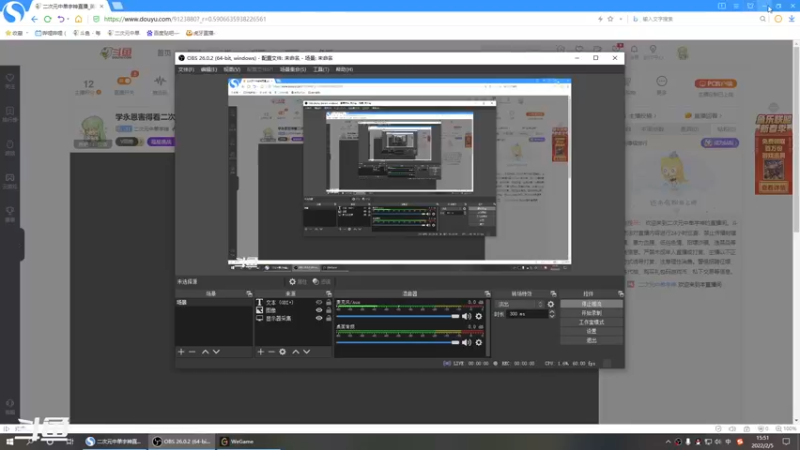Click Exit button in OBS Controls
The width and height of the screenshot is (800, 450).
pyautogui.click(x=591, y=340)
